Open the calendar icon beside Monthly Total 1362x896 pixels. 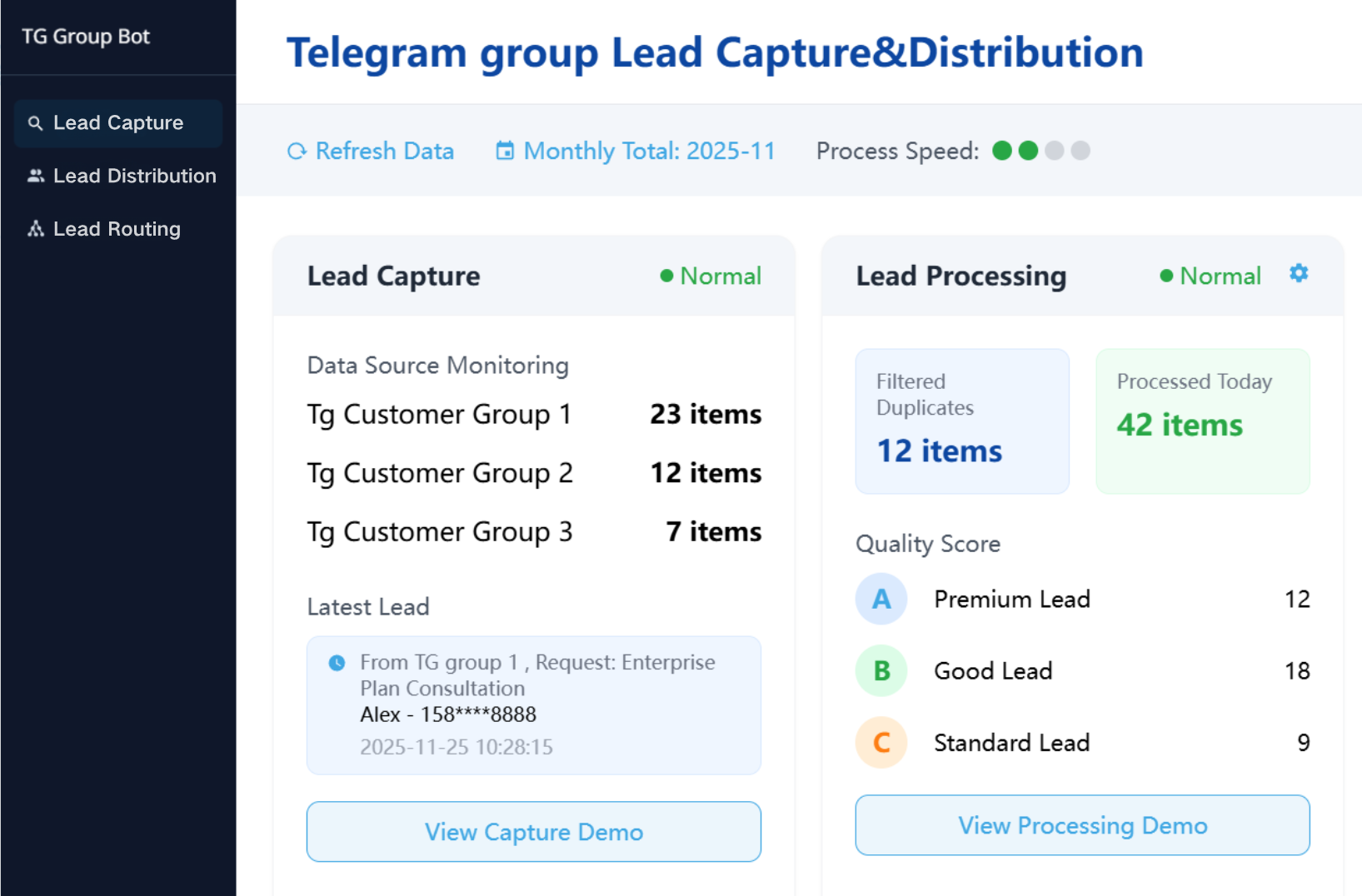click(x=505, y=151)
